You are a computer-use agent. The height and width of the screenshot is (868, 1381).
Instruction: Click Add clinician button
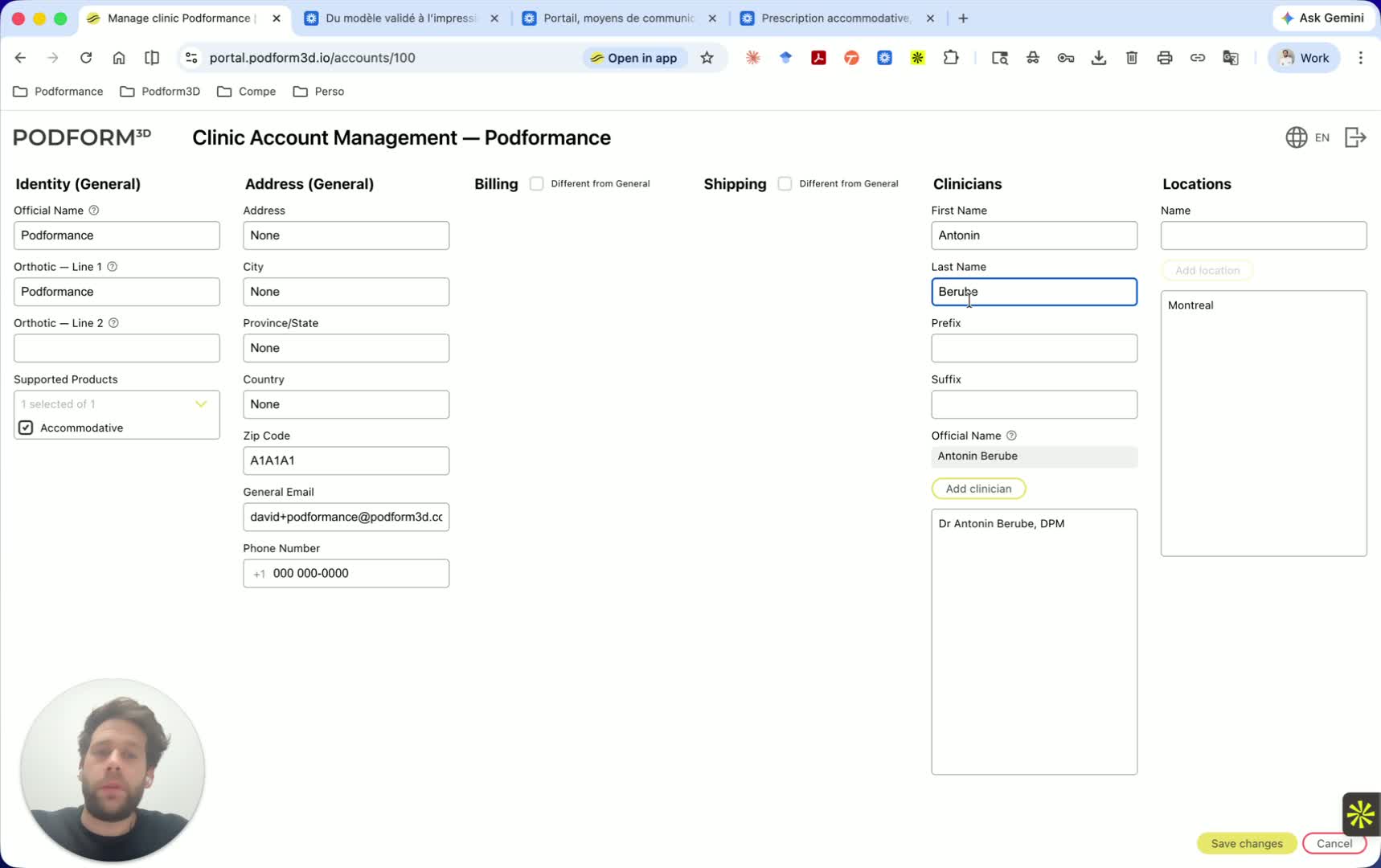point(978,489)
